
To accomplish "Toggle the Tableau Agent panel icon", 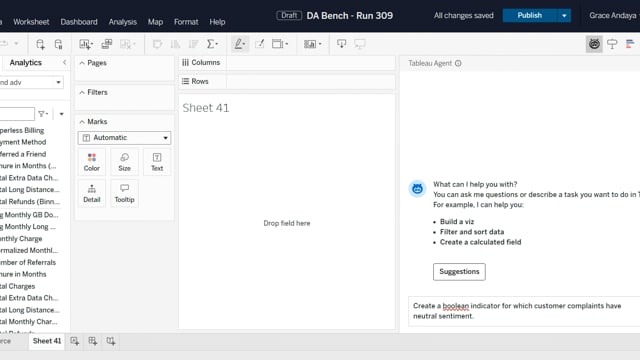I will (594, 44).
